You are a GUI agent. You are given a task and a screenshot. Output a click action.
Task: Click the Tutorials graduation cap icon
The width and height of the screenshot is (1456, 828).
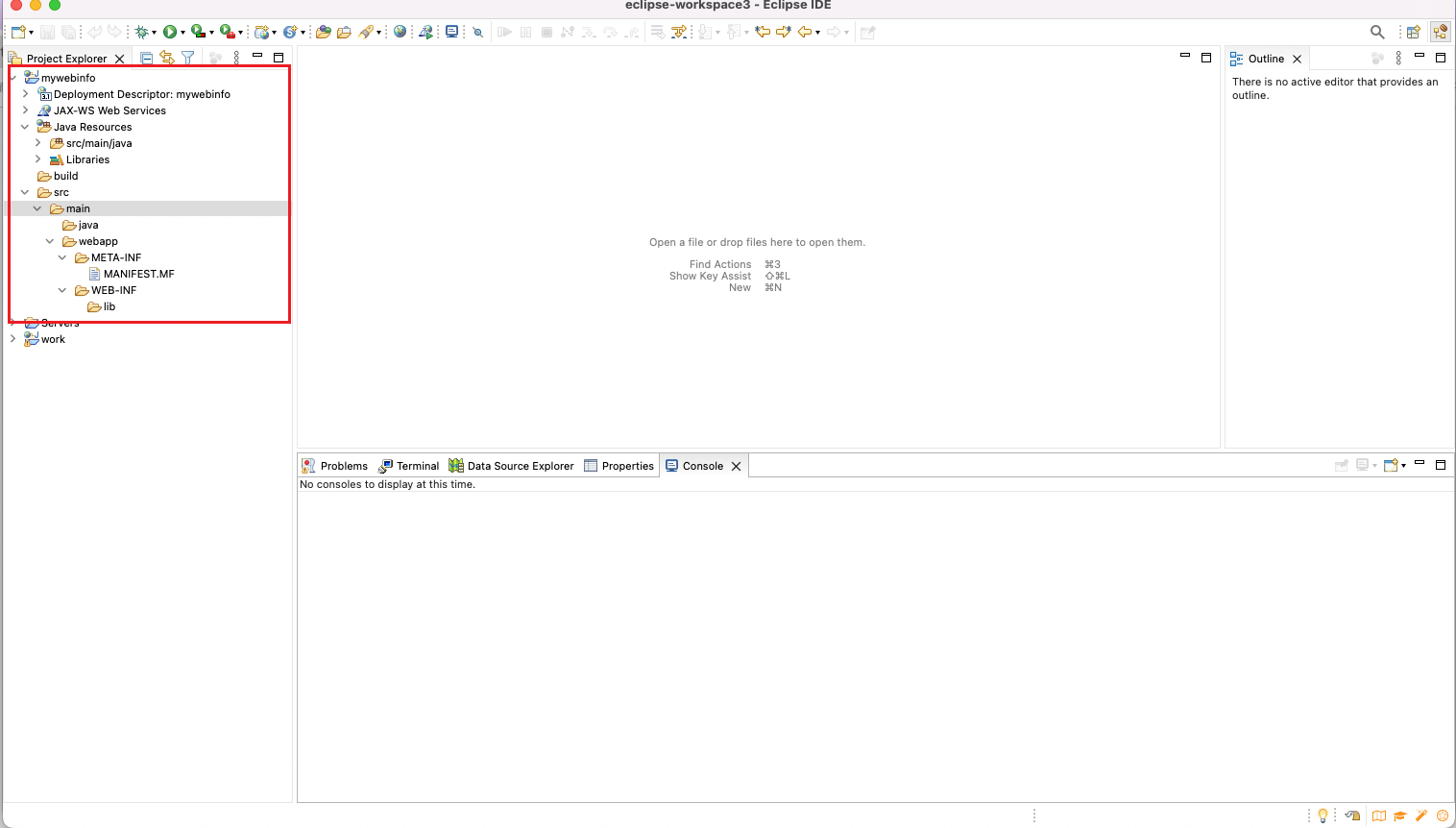coord(1400,816)
